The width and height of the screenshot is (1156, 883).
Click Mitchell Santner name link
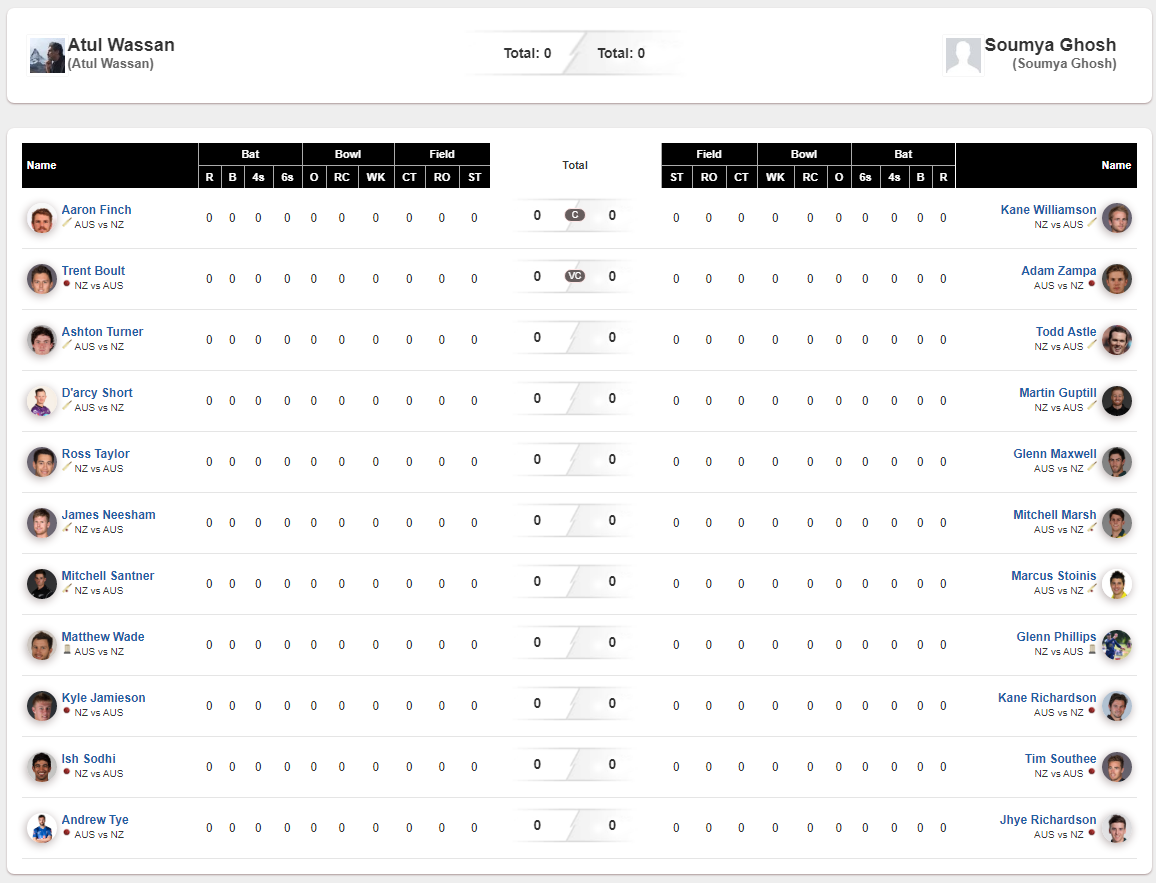click(x=108, y=576)
